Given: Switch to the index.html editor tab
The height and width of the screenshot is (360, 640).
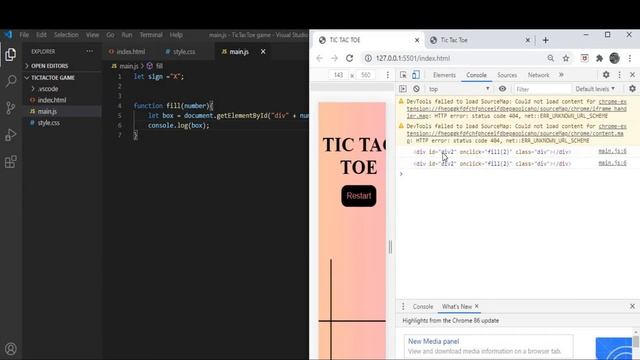Looking at the screenshot, I should click(127, 52).
